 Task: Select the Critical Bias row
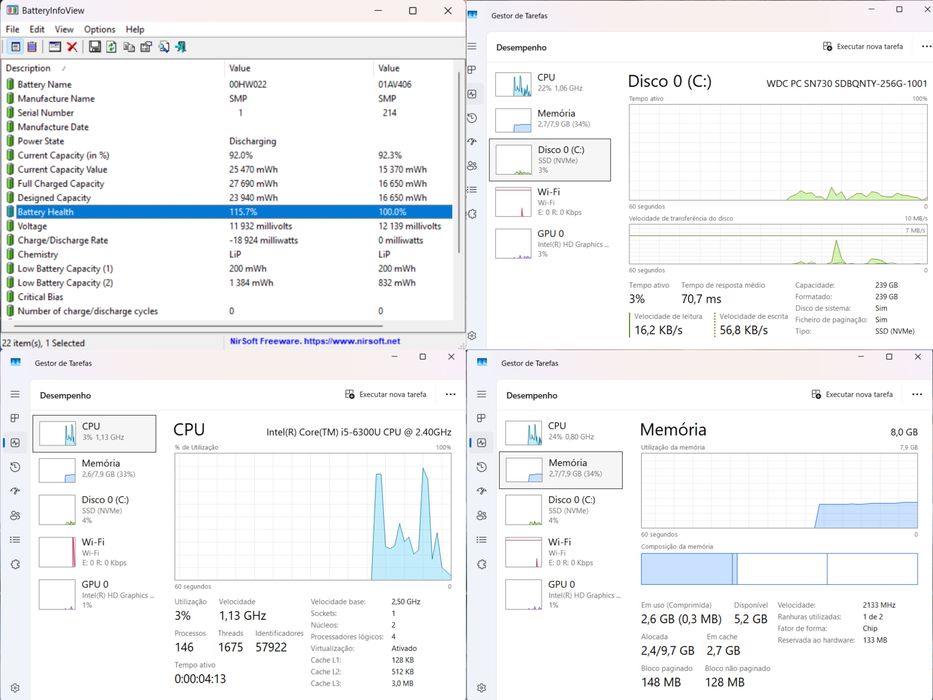[x=229, y=297]
